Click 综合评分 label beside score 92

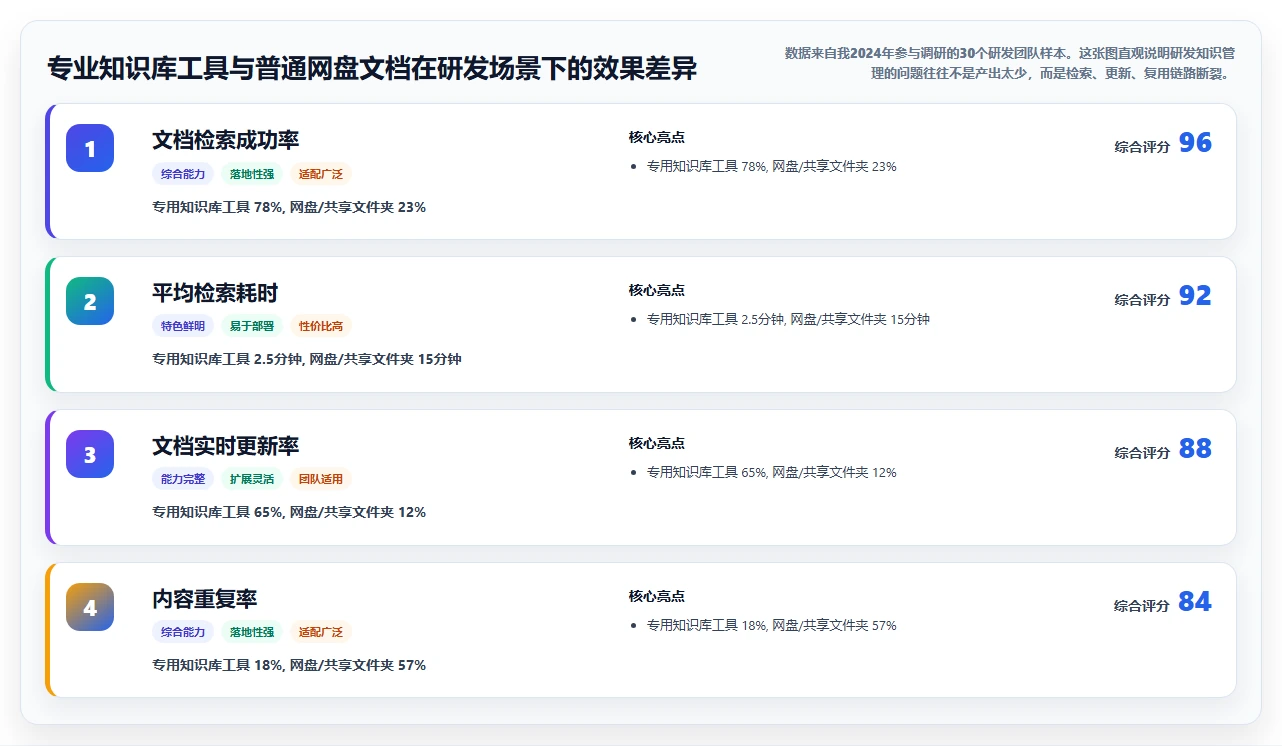(x=1142, y=300)
